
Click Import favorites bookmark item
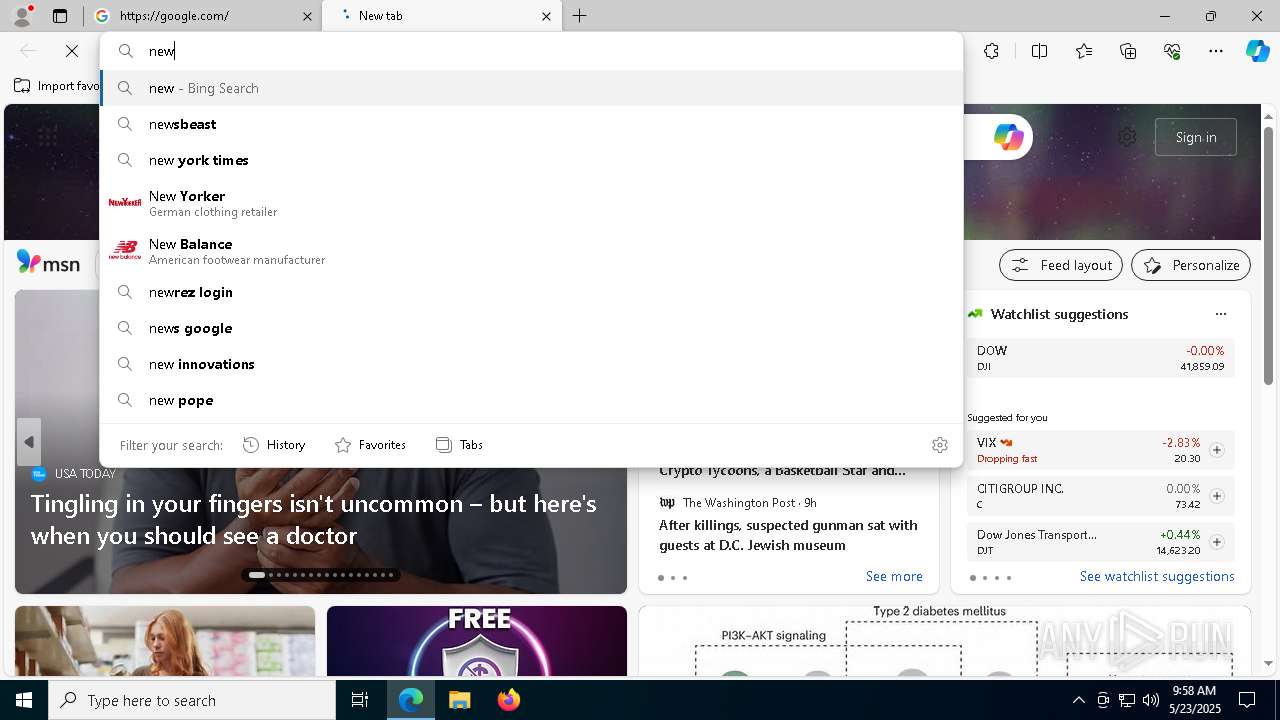[56, 86]
